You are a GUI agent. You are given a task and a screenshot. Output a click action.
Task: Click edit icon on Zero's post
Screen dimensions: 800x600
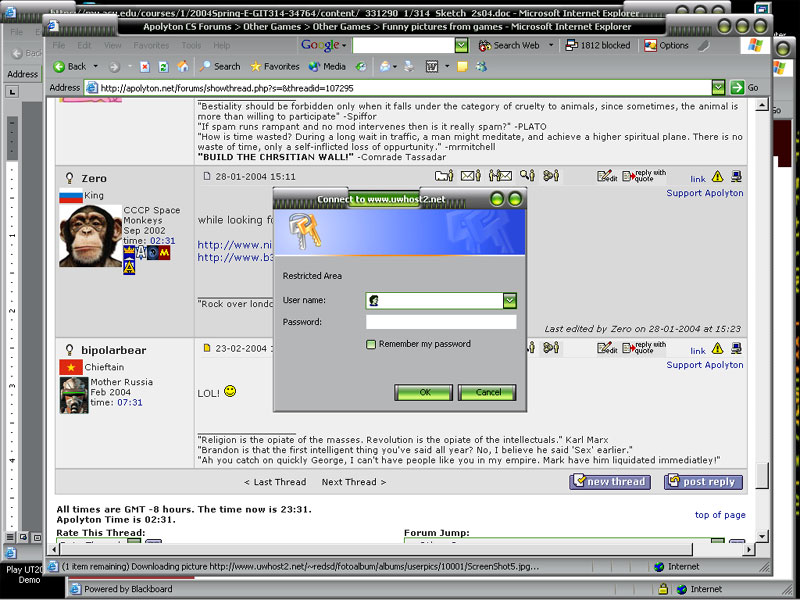(x=607, y=177)
